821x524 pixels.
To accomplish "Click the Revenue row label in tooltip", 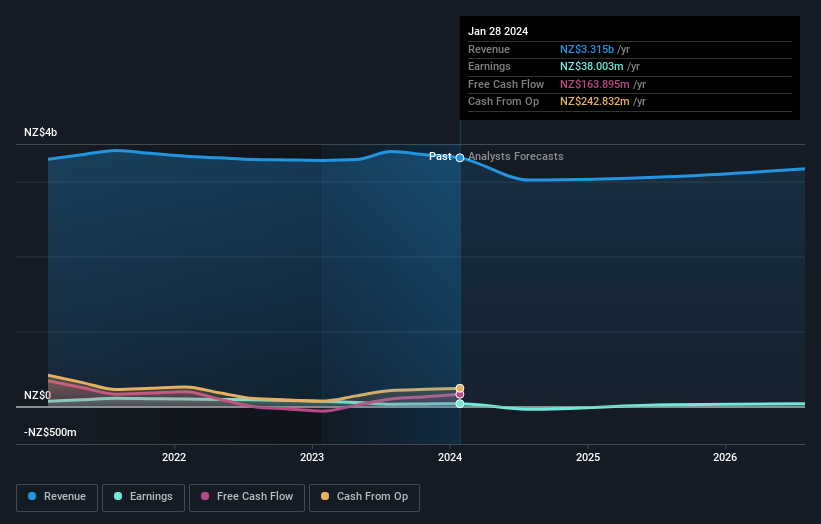I will click(489, 49).
